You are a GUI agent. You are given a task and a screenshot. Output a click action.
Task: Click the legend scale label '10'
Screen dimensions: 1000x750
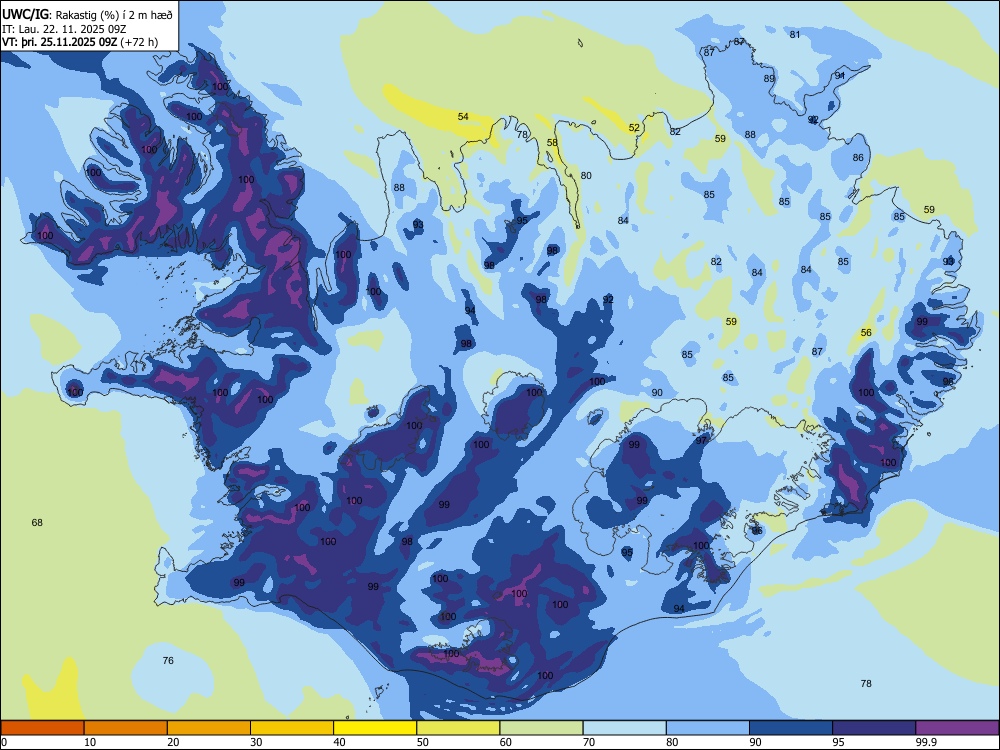point(90,742)
